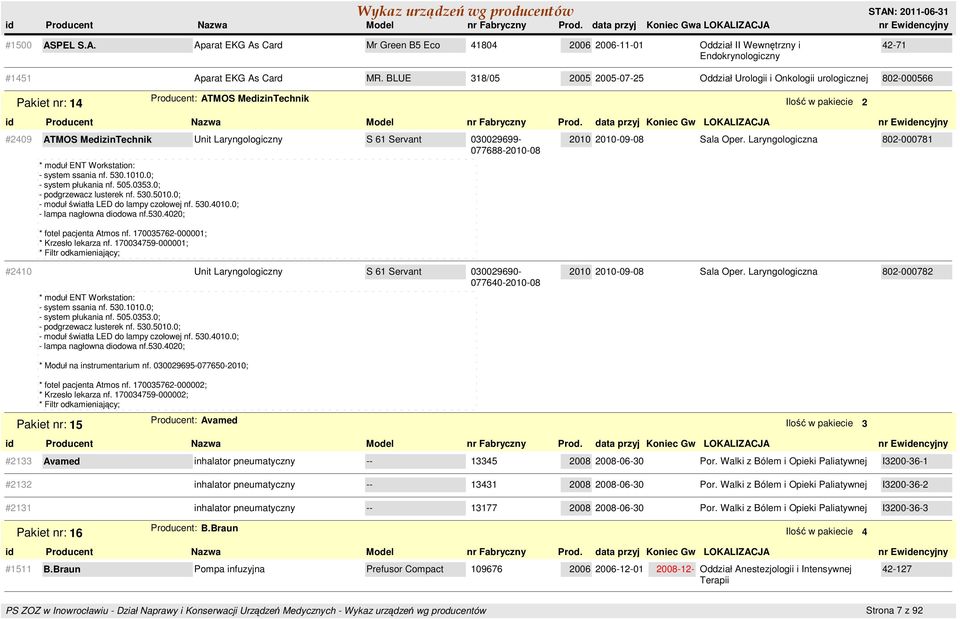Click location 'Oddział Urologii i Onkologii urologicznej'

tap(784, 78)
